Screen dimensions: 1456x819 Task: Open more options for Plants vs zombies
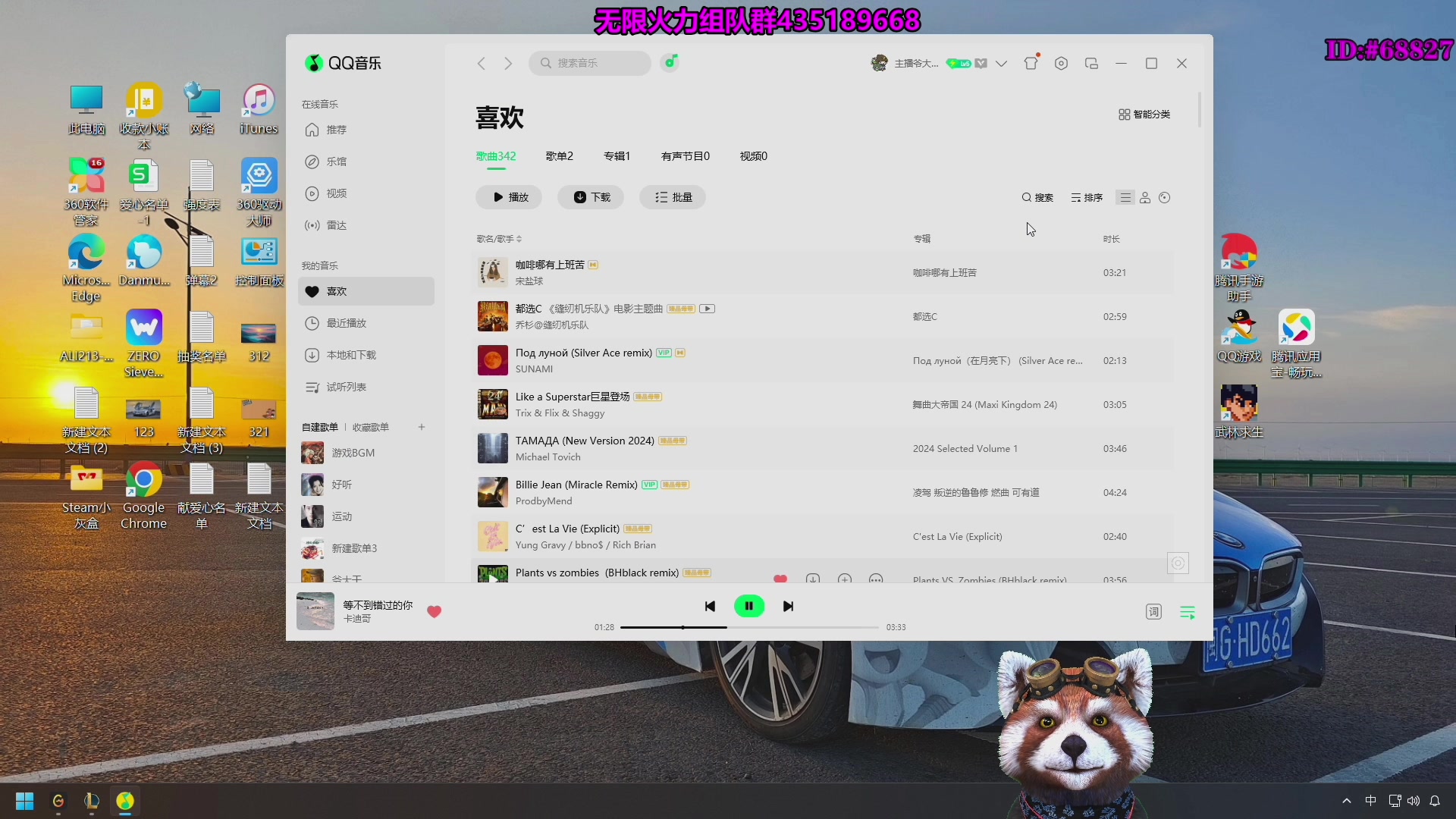(x=876, y=579)
